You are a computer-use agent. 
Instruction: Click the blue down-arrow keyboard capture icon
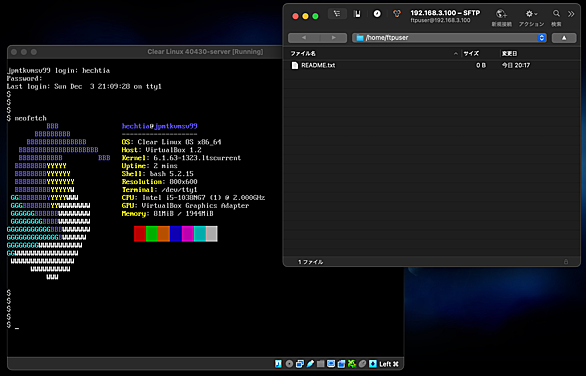[373, 364]
